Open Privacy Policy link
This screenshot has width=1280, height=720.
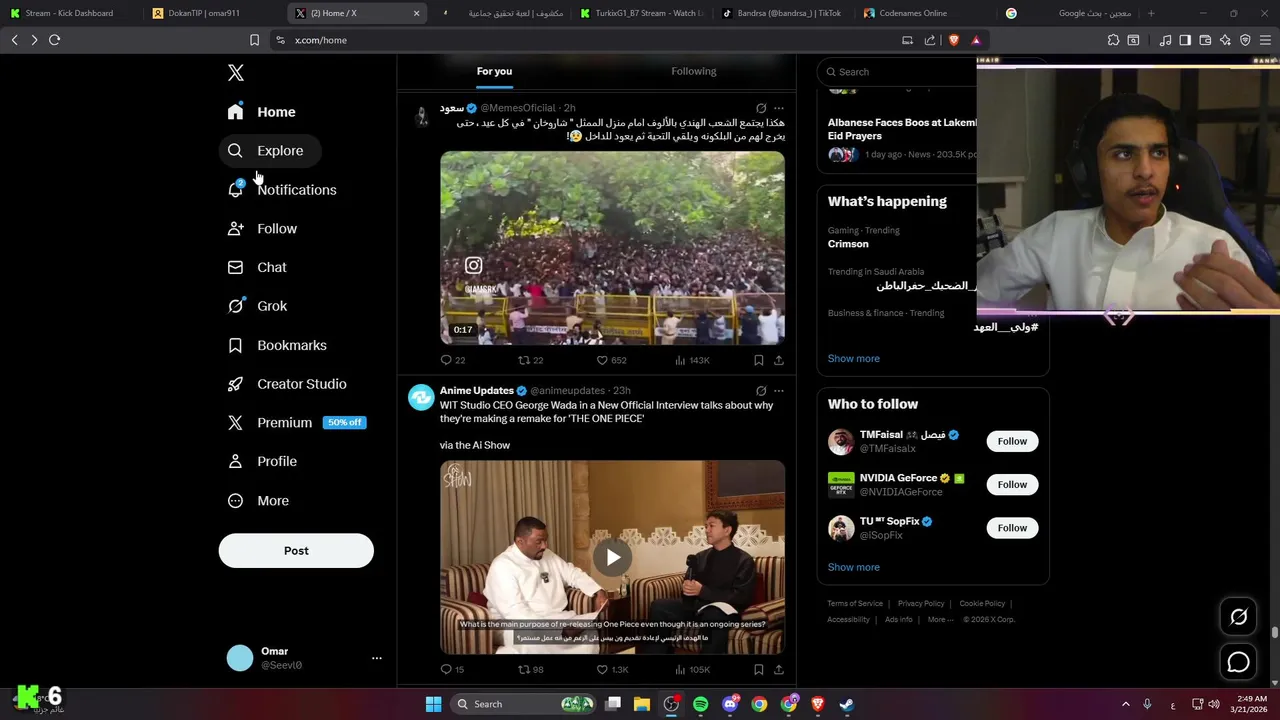(921, 604)
